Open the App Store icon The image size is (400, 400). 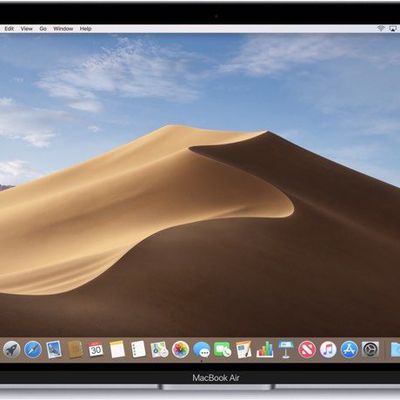[349, 350]
